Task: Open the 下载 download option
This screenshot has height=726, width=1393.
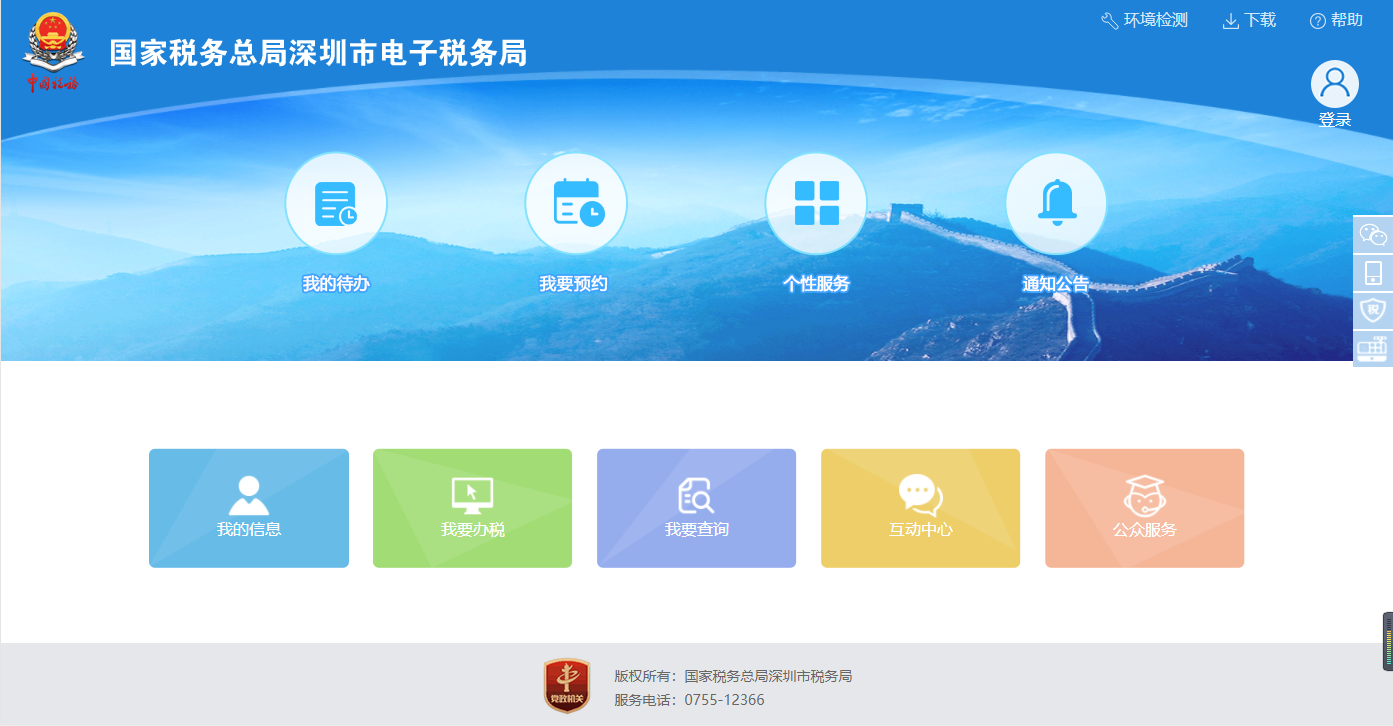Action: (1248, 19)
